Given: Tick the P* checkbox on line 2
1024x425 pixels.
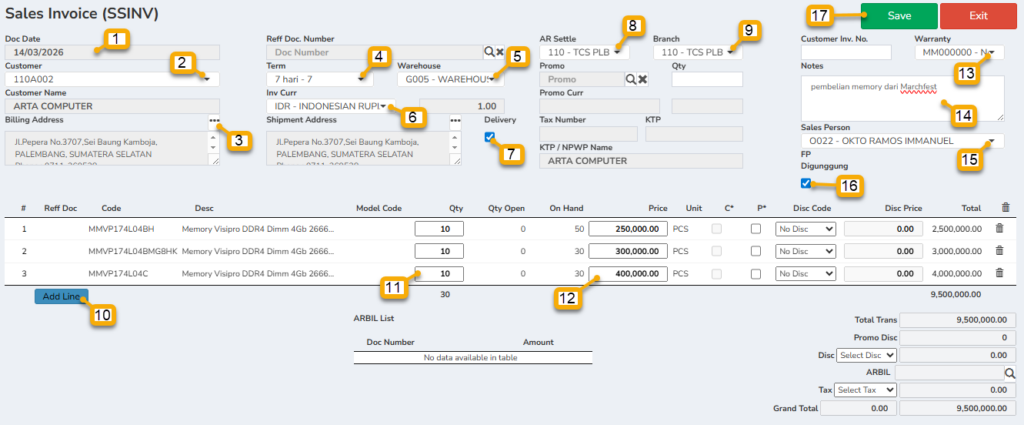Looking at the screenshot, I should click(755, 251).
